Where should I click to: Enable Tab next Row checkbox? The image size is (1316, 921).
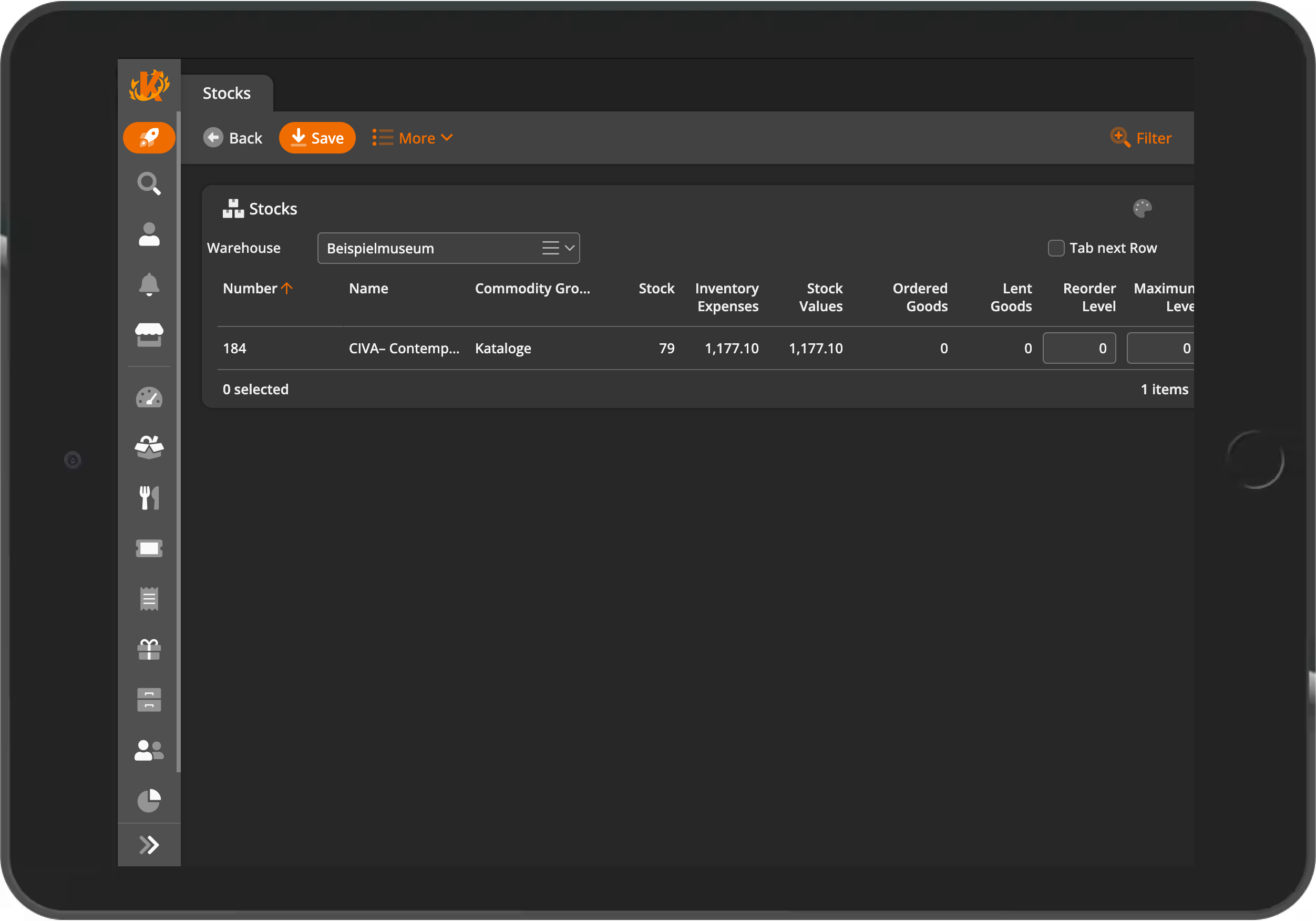[x=1055, y=248]
